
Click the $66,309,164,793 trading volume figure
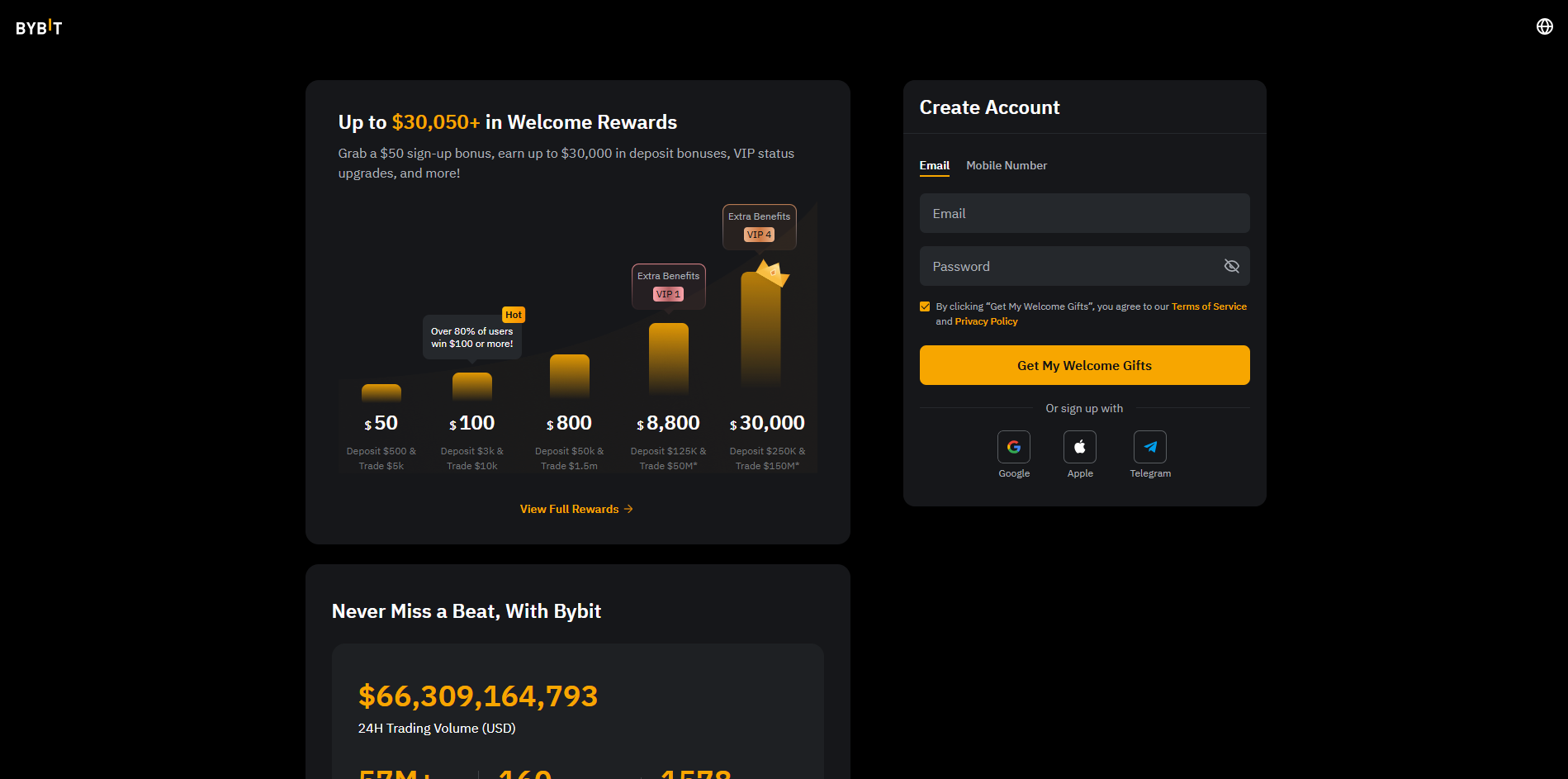click(x=477, y=696)
